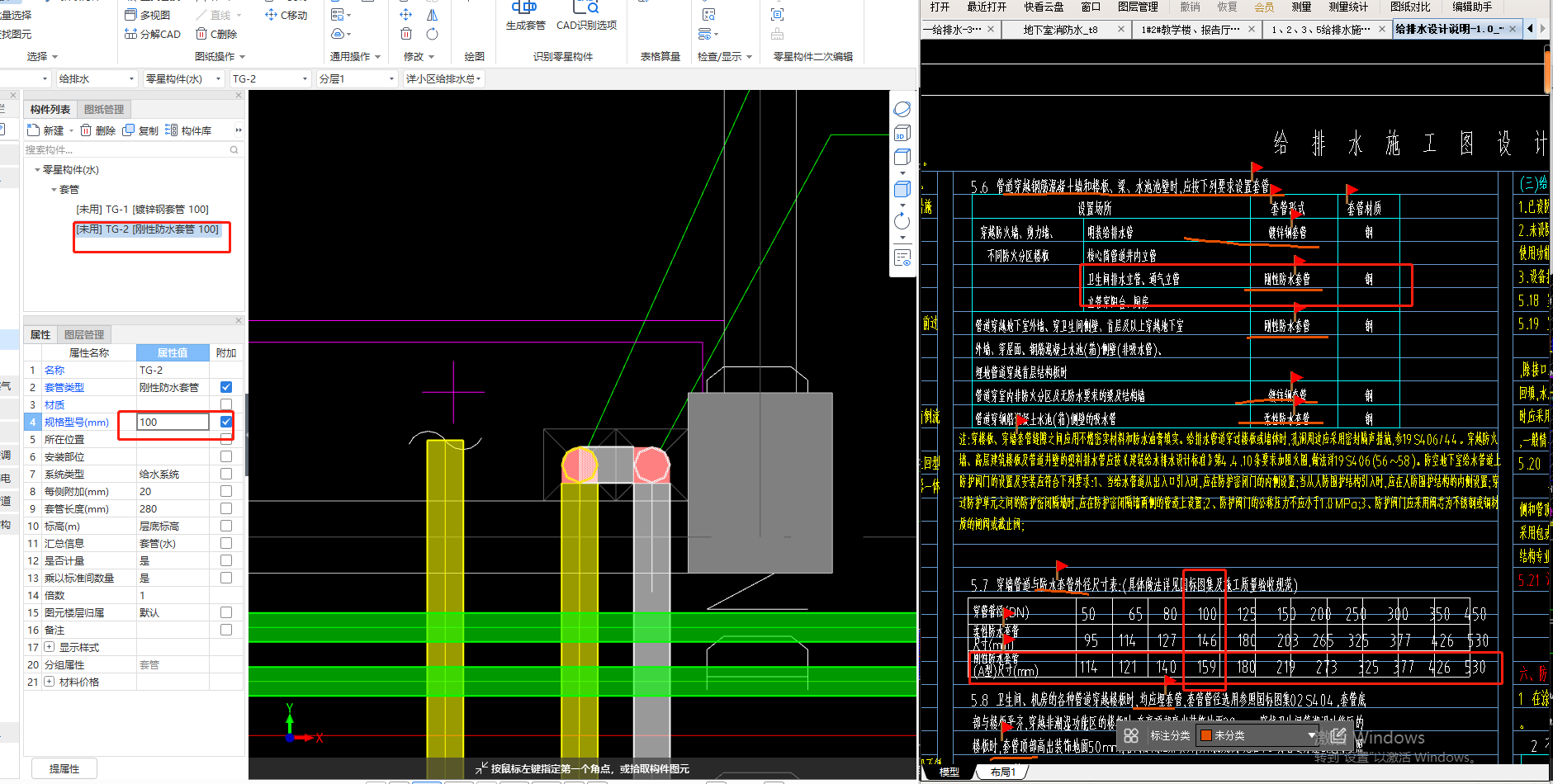Toggle 附加 checkbox for 套管长度 row
1553x784 pixels.
point(226,508)
